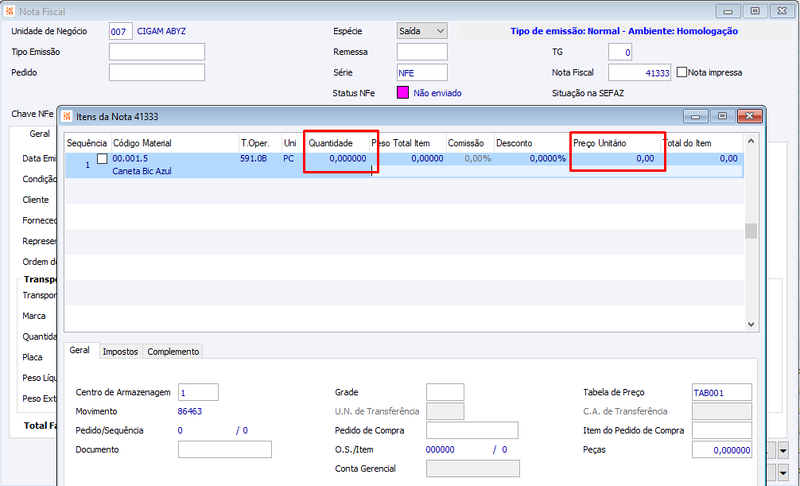Click the Movimento value 86463
The height and width of the screenshot is (486, 800).
tap(190, 411)
